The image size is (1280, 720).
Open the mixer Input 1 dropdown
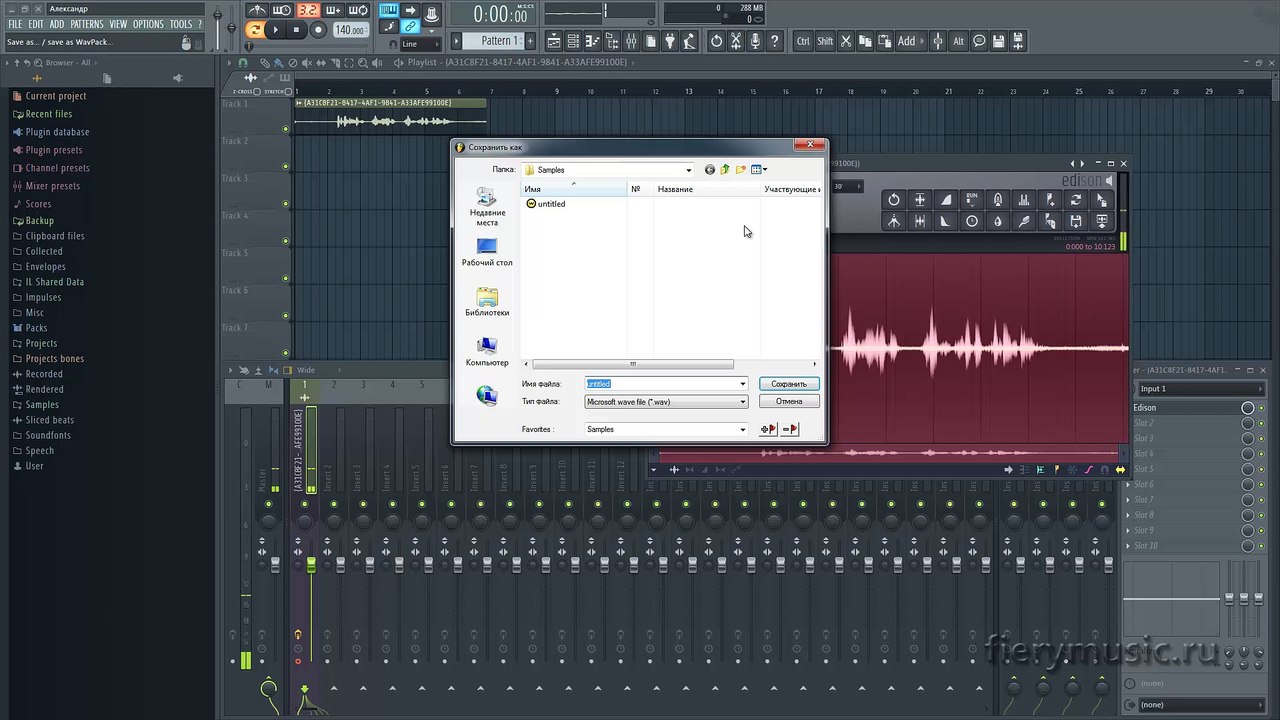[1201, 389]
